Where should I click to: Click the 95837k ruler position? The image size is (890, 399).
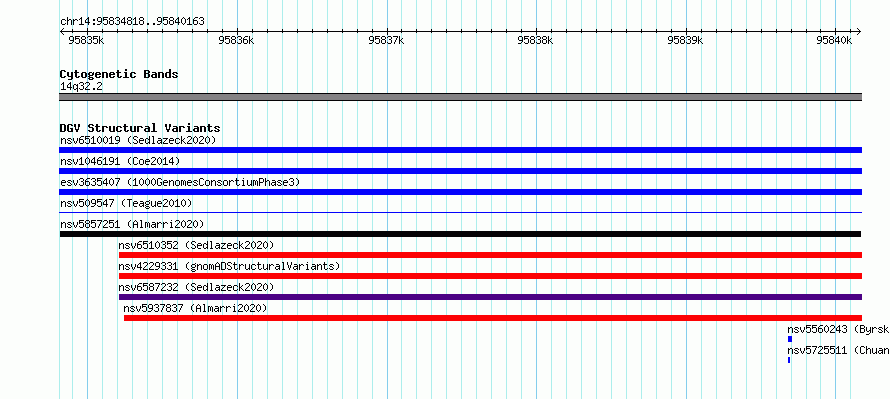[x=385, y=40]
